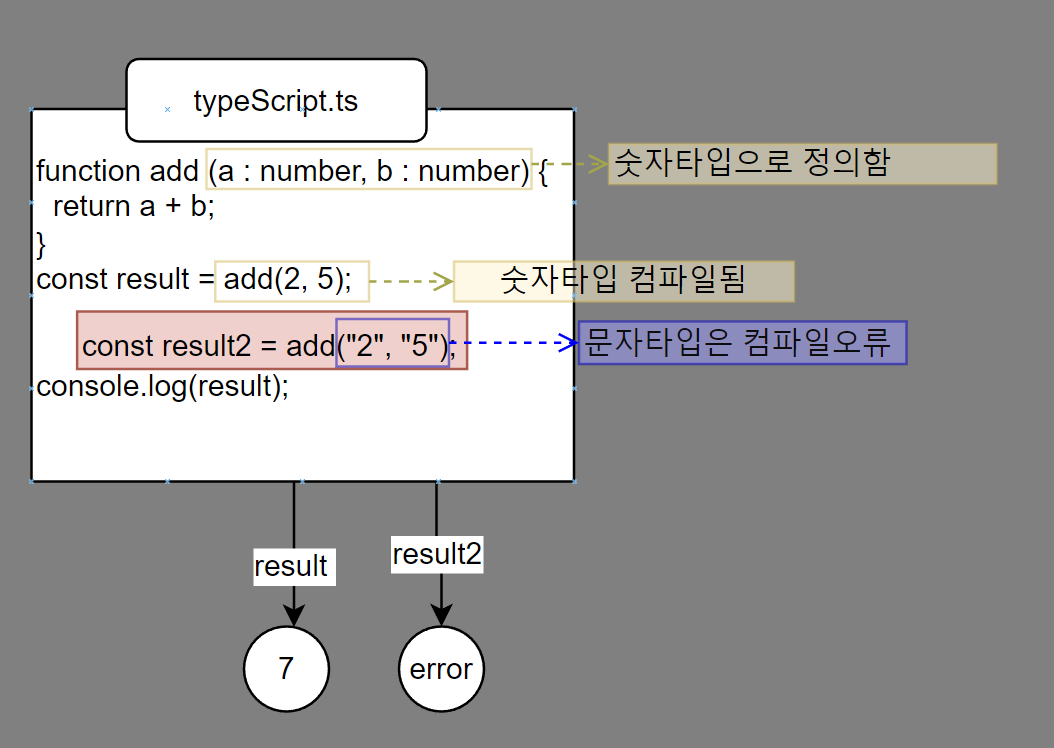Image resolution: width=1054 pixels, height=748 pixels.
Task: Click the result2 edge label
Action: tap(436, 554)
